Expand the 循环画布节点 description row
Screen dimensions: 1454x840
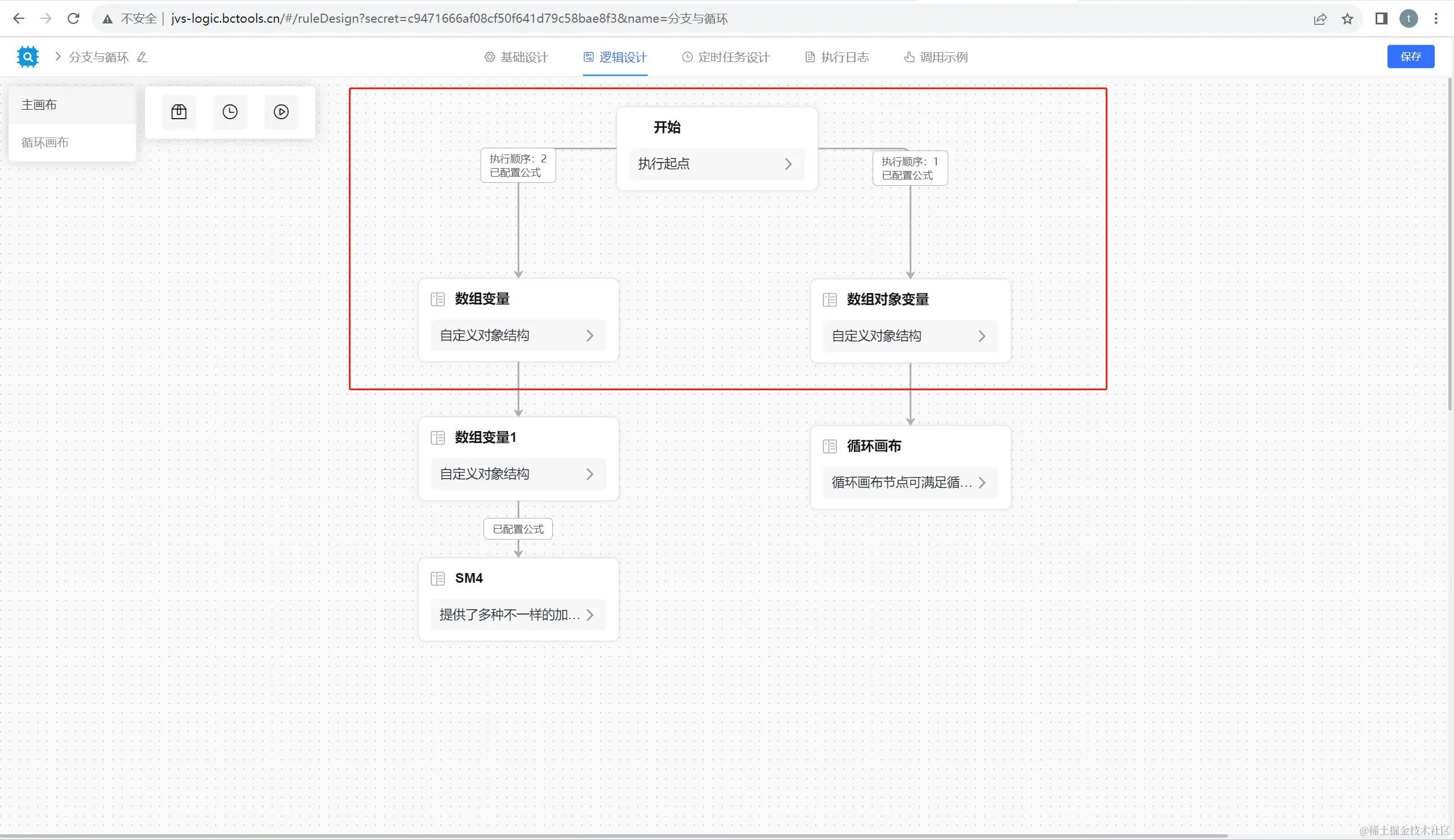[x=981, y=482]
